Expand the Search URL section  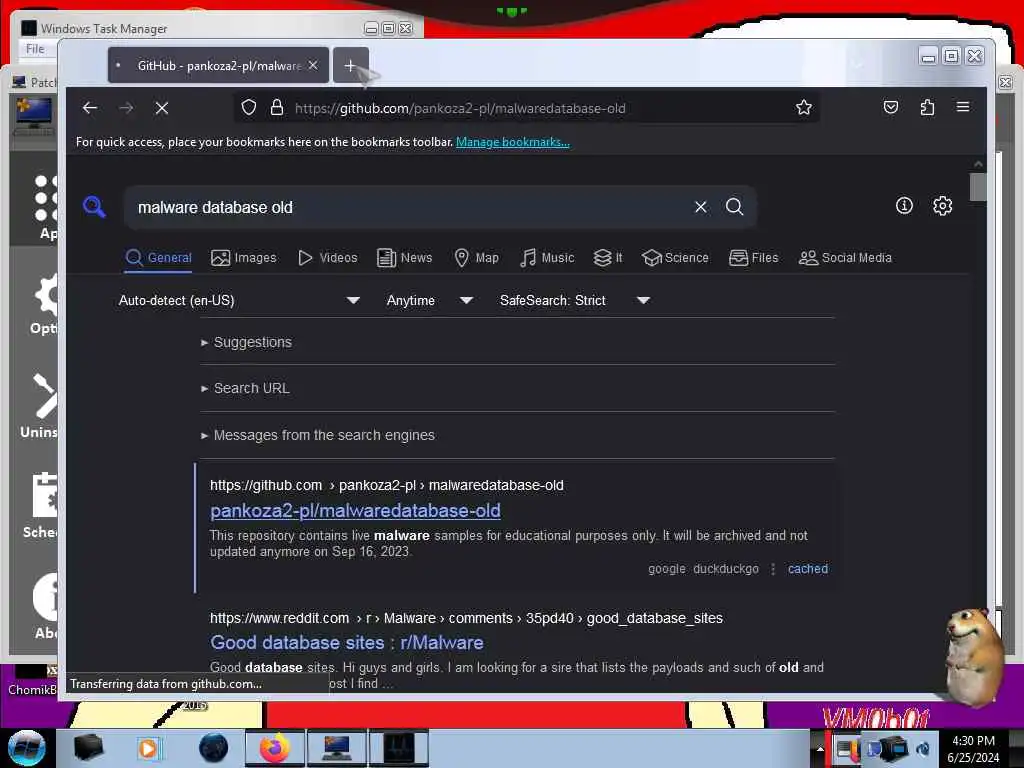[x=246, y=388]
